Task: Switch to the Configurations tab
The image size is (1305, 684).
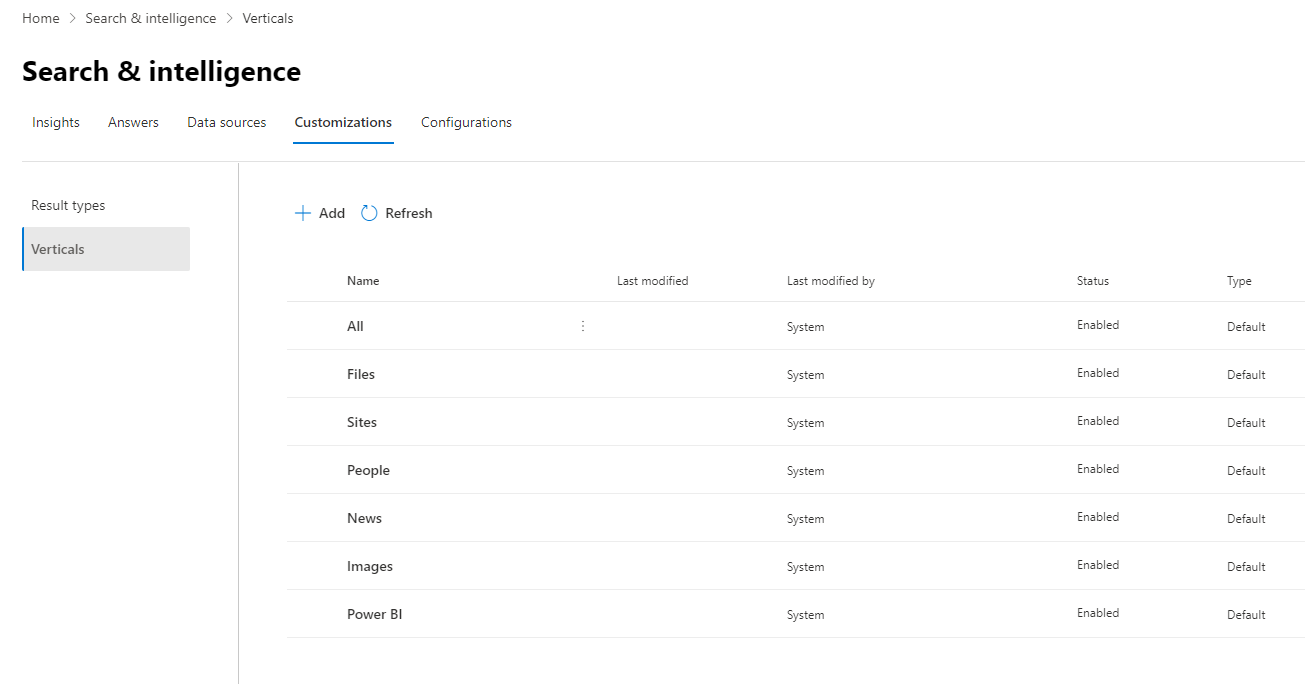Action: (466, 122)
